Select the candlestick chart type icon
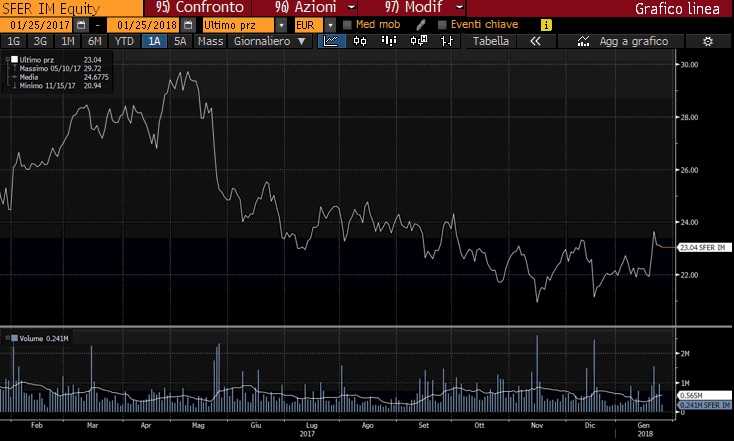Image resolution: width=734 pixels, height=441 pixels. (360, 41)
